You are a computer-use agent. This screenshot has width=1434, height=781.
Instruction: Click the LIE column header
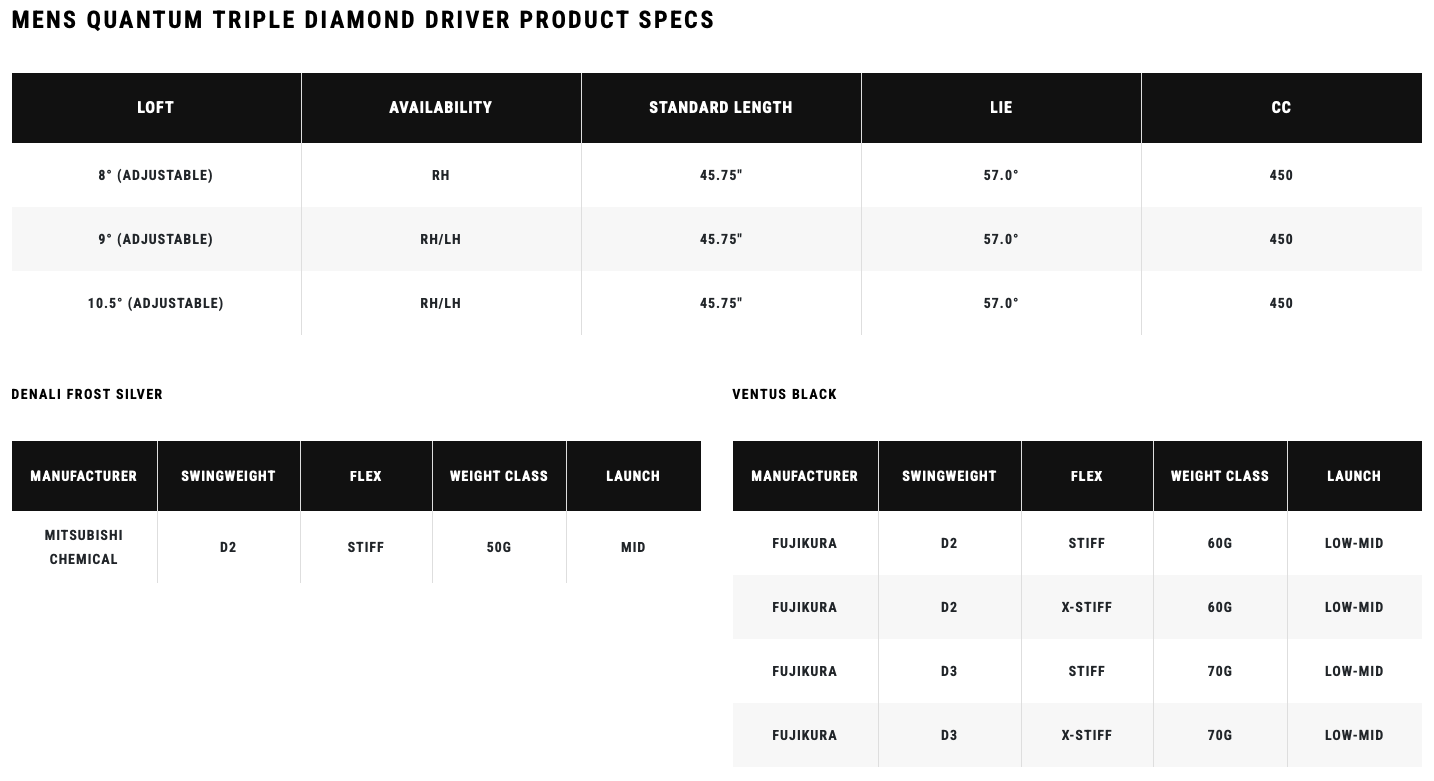coord(1001,107)
